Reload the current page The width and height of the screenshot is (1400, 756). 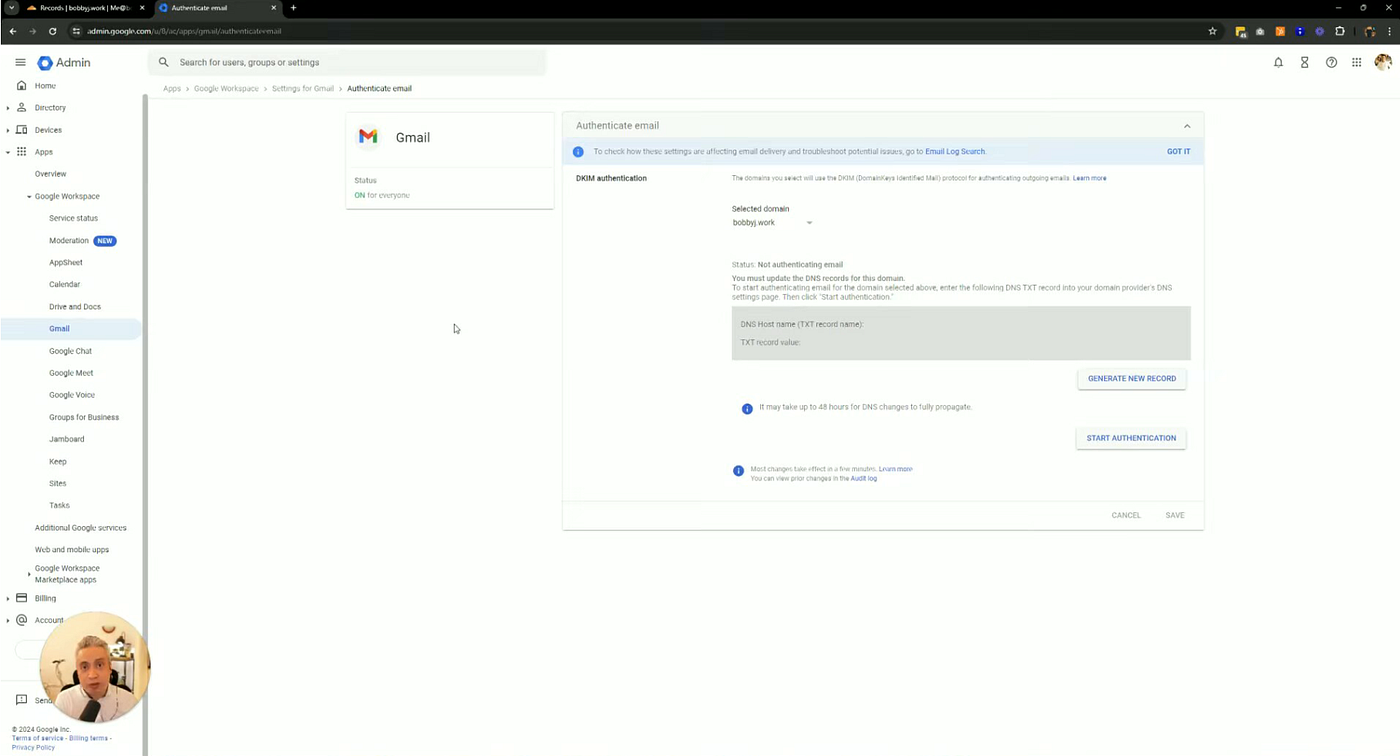click(53, 31)
